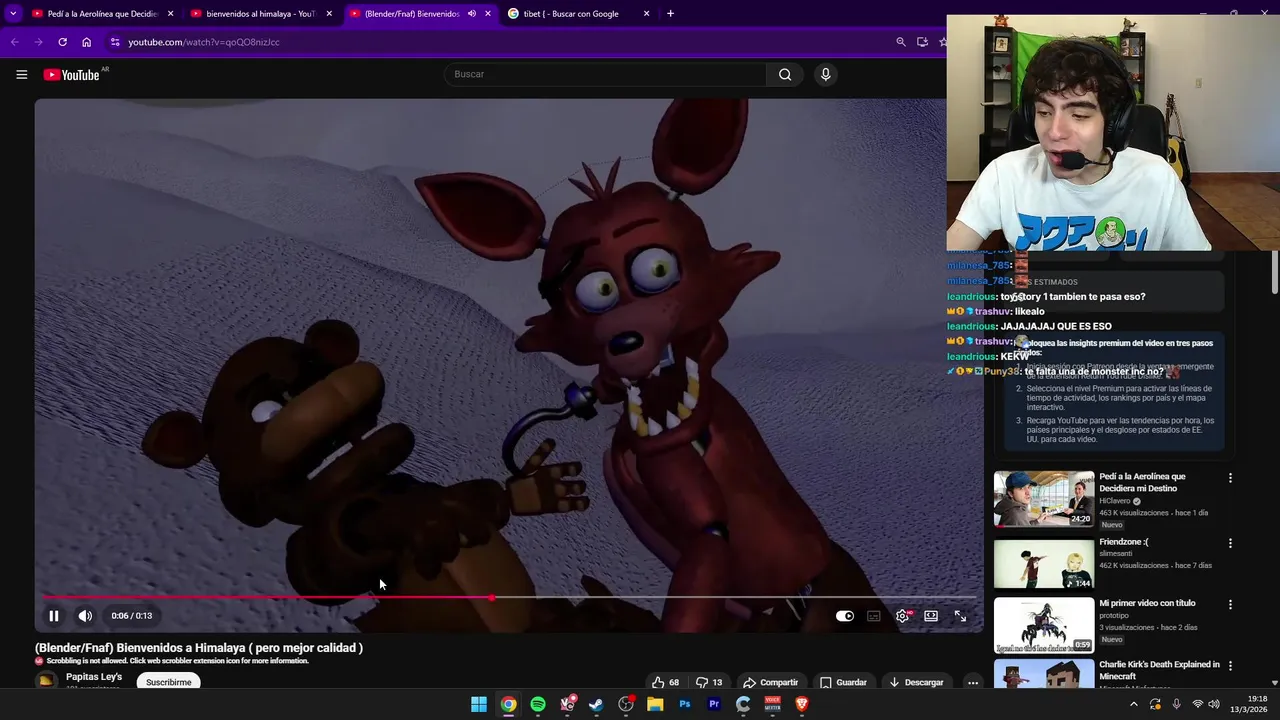Open 'Pedí a la Aerolínea' video thumbnail
Screen dimensions: 1280x720
1044,498
